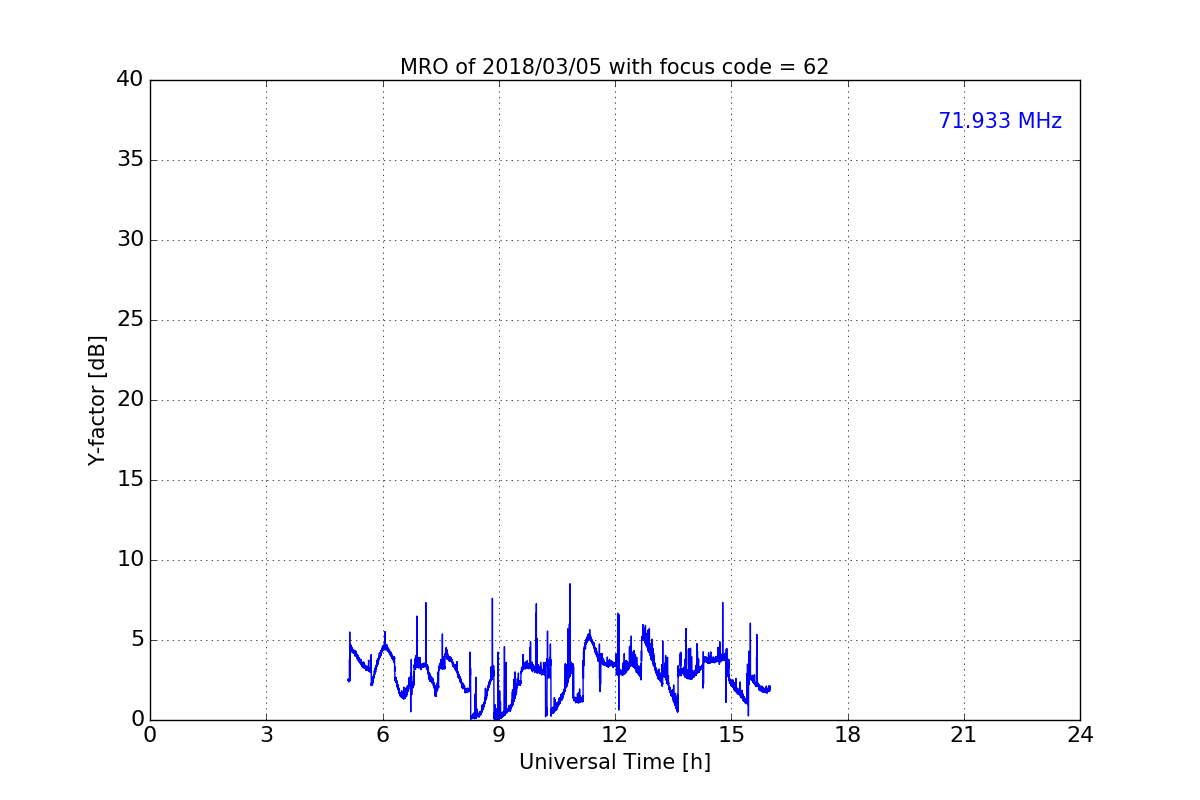Click x-axis tick label '15'

[731, 735]
